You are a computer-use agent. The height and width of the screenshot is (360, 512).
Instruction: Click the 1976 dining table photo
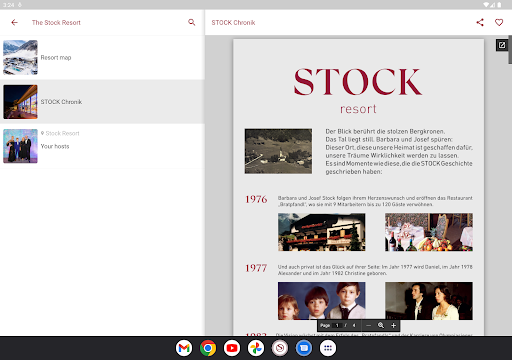(429, 232)
